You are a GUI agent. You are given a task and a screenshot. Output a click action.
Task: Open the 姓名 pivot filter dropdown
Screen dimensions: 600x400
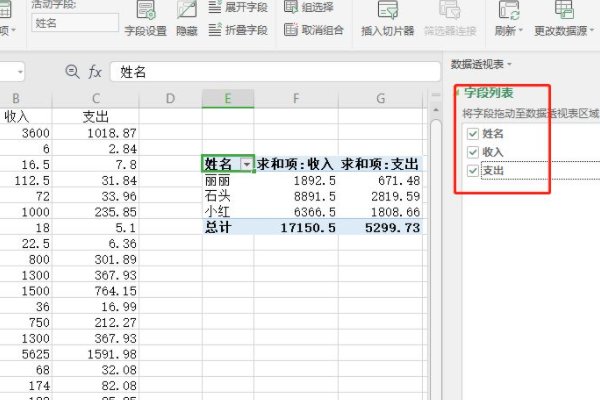247,165
